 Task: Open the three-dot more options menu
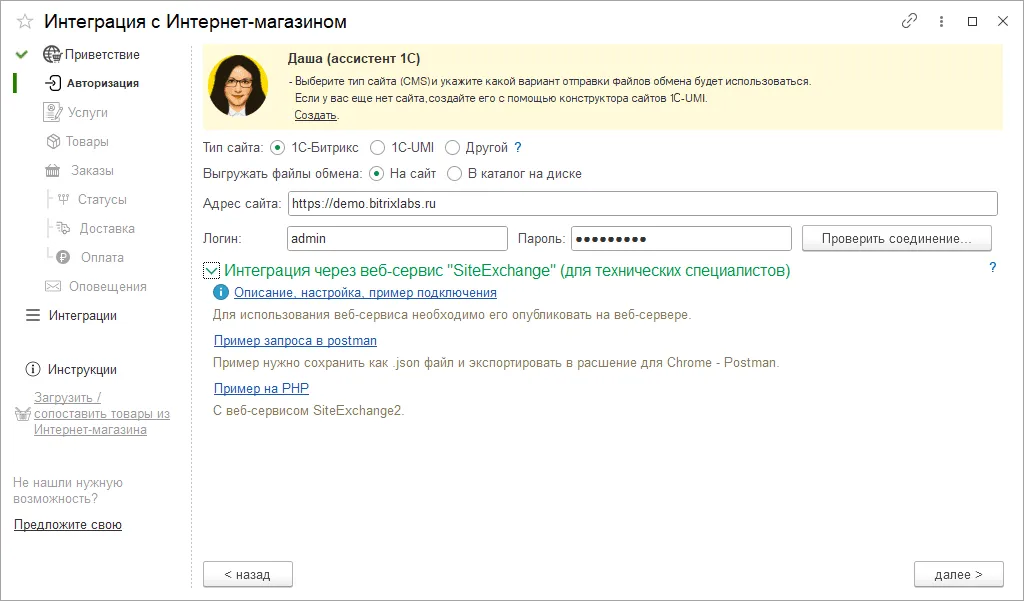click(x=941, y=21)
